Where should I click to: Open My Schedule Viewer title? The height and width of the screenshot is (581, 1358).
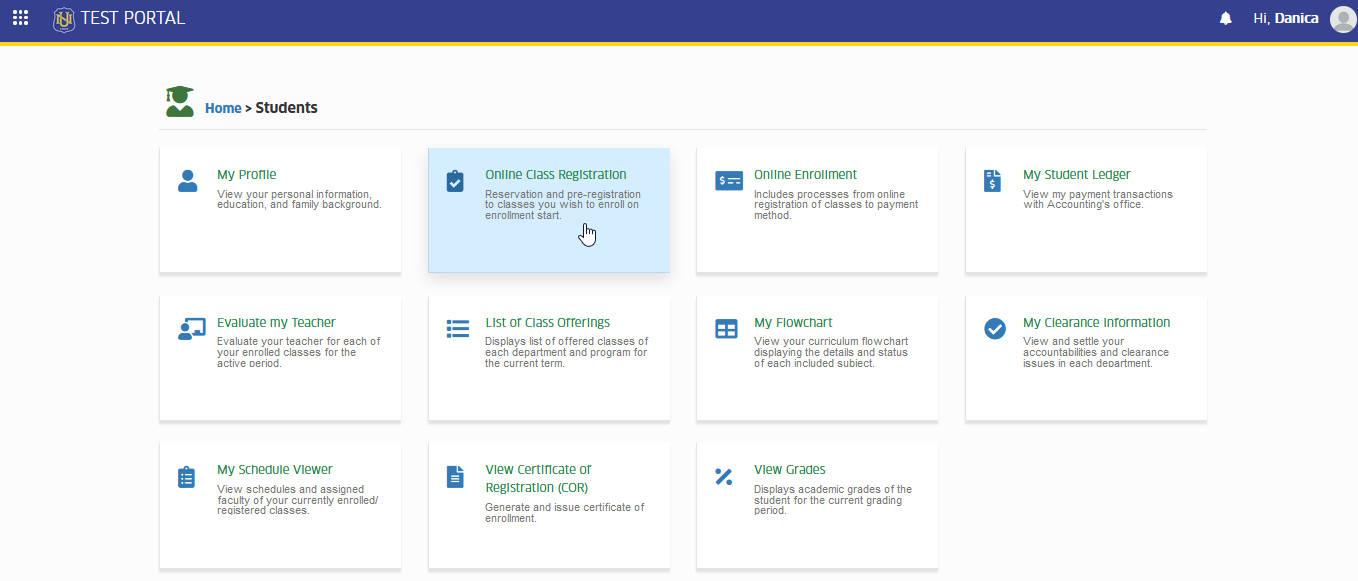275,470
